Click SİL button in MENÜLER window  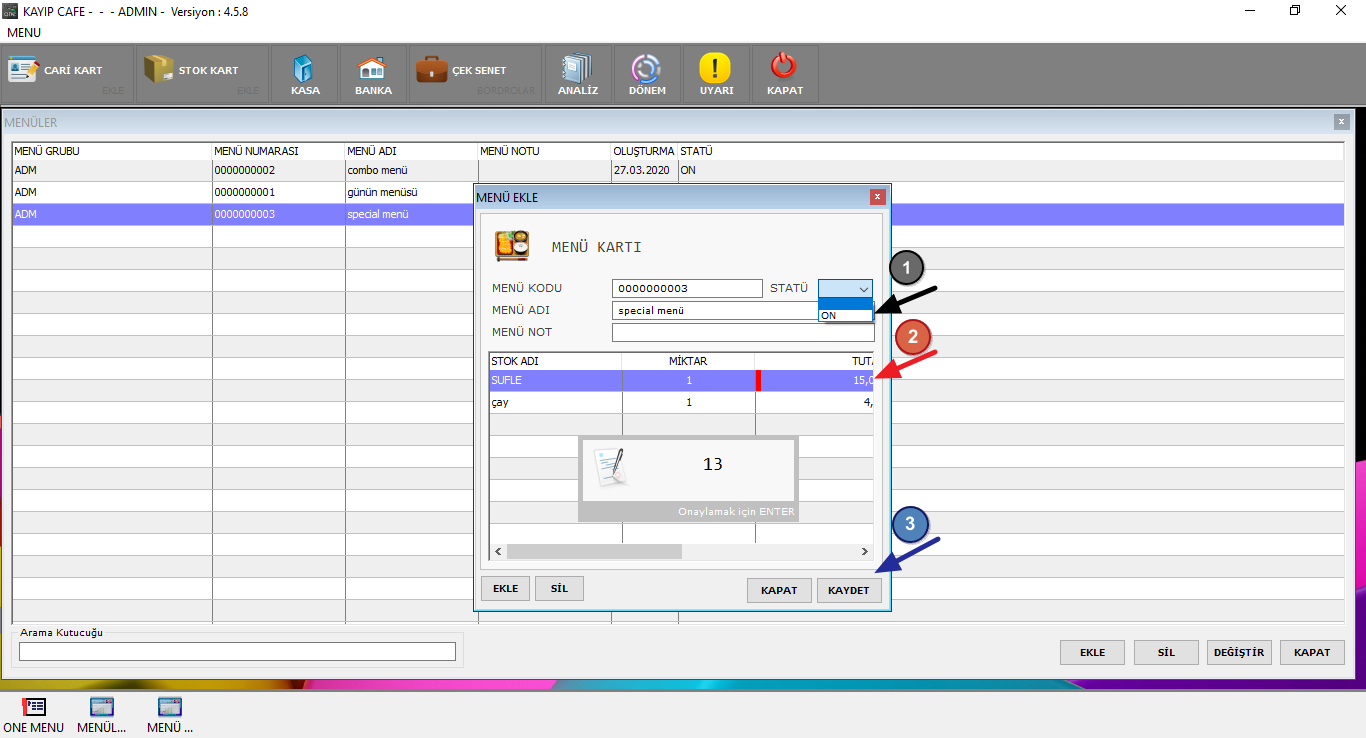[x=1166, y=652]
